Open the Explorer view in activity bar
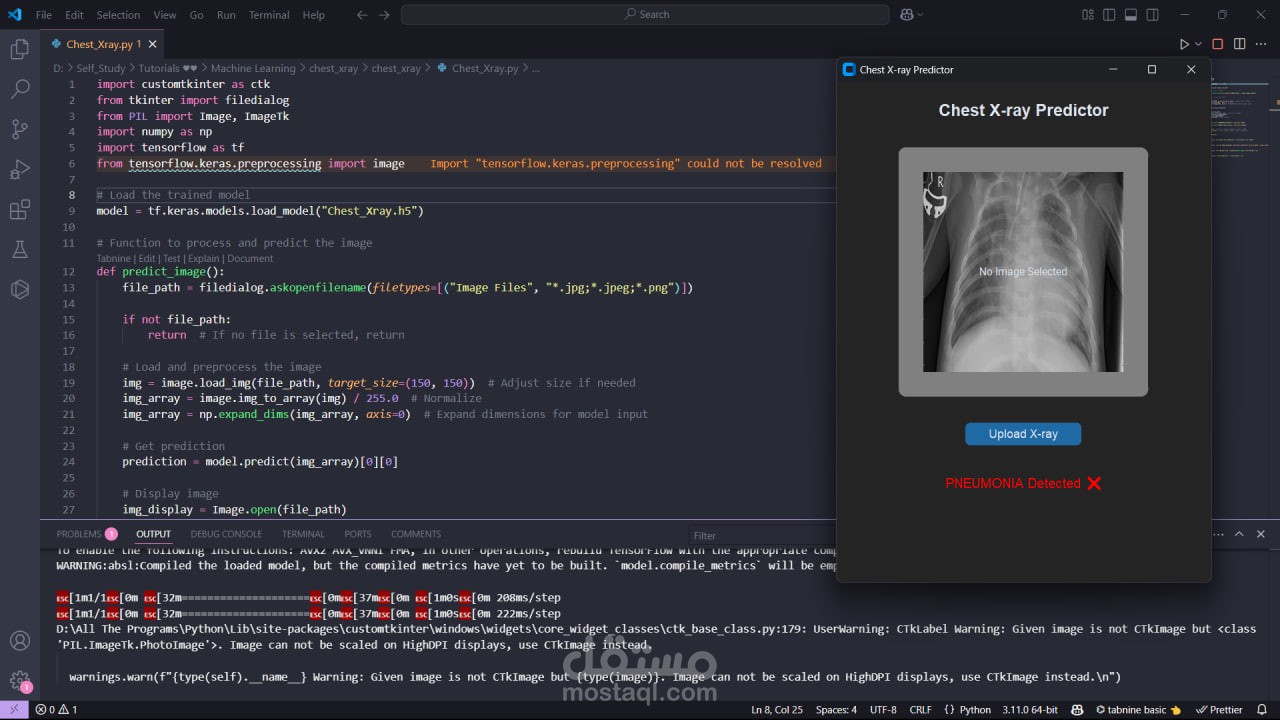The height and width of the screenshot is (720, 1280). point(19,49)
